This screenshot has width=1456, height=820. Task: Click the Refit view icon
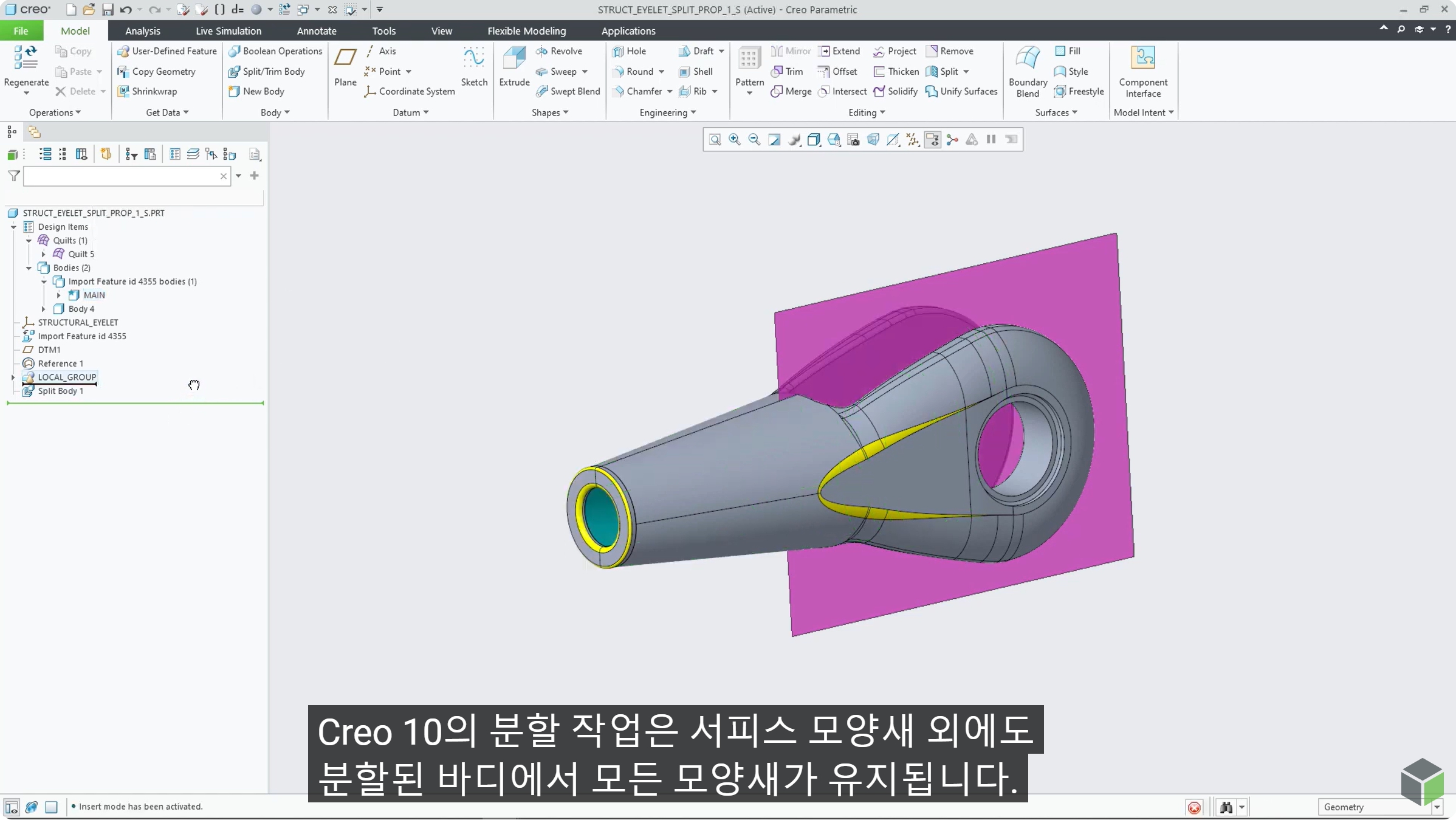pyautogui.click(x=715, y=140)
